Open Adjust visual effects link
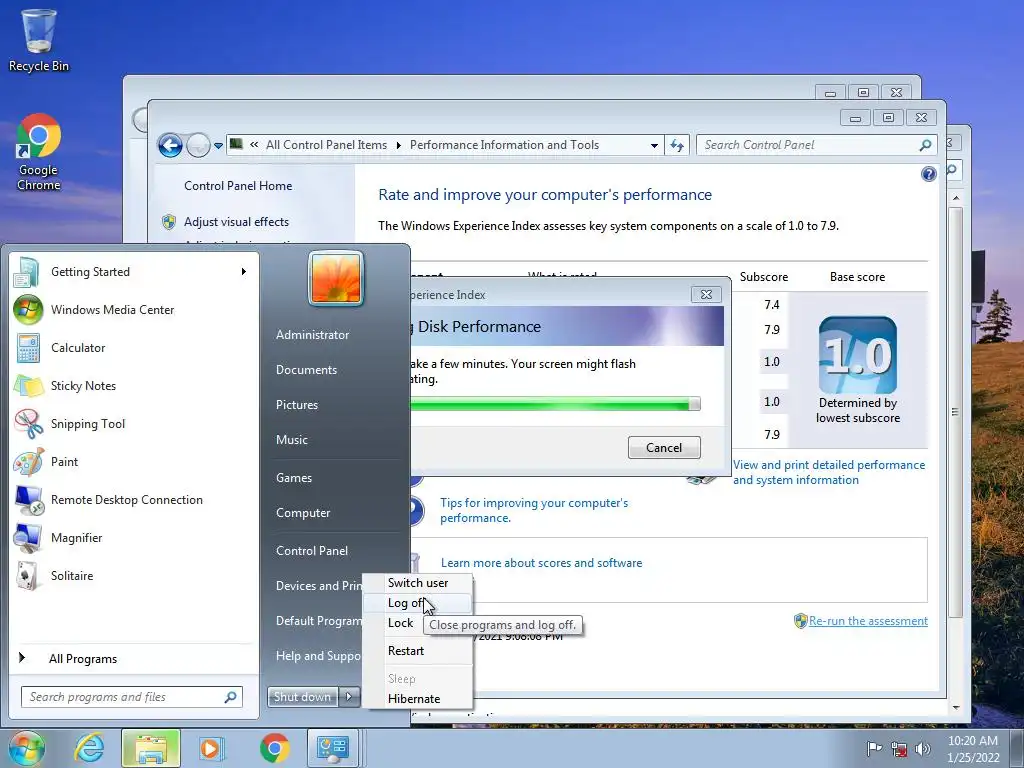Screen dimensions: 1024x768 tap(236, 221)
